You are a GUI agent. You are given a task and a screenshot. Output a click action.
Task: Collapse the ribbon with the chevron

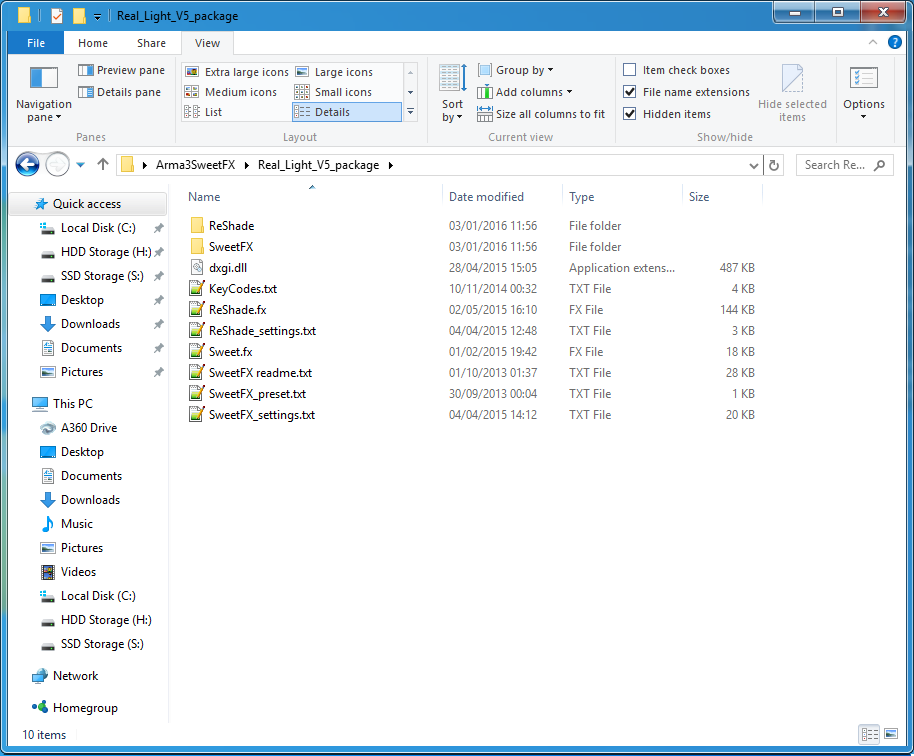point(873,42)
